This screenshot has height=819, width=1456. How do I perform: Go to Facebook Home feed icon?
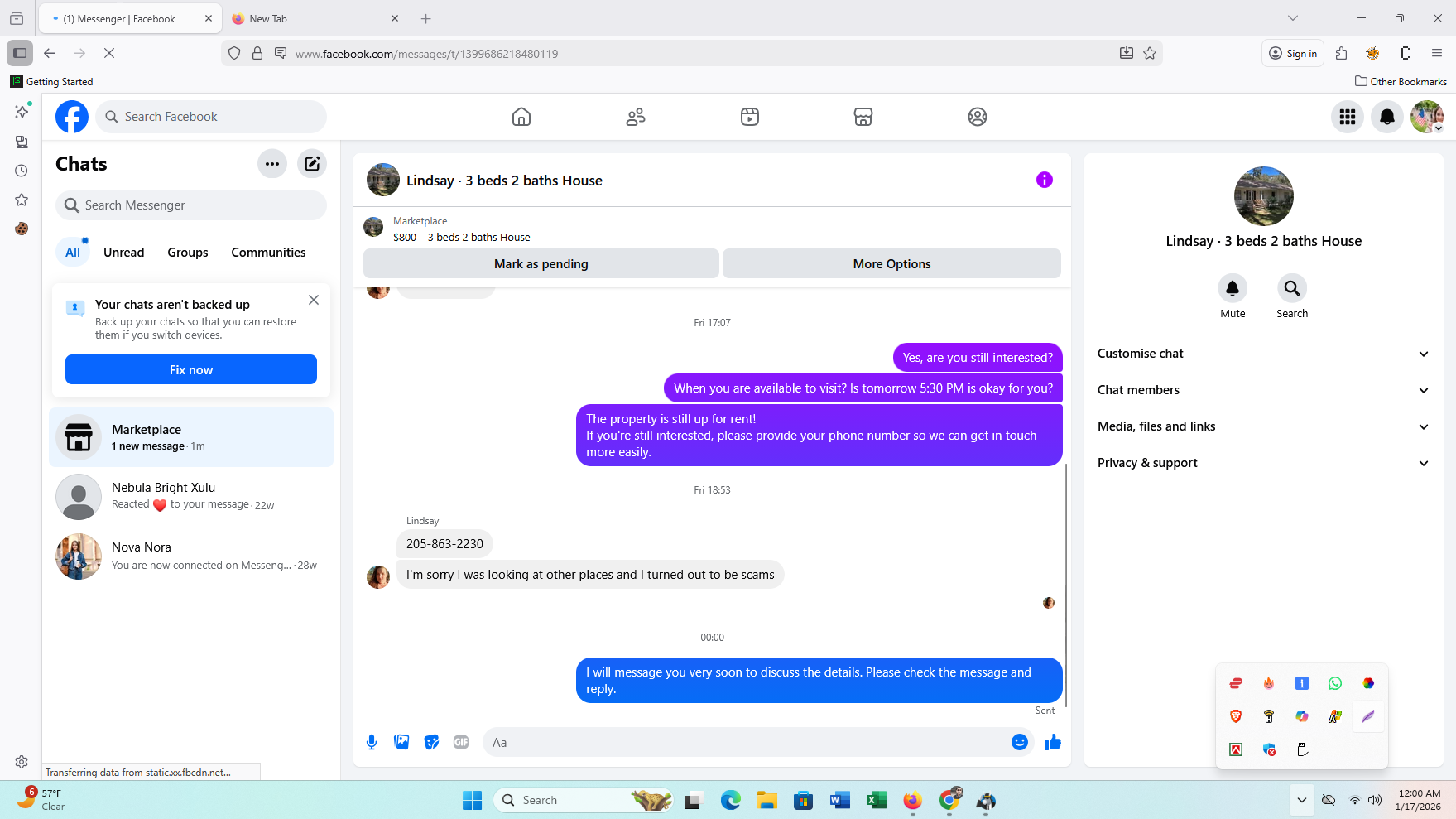tap(521, 117)
